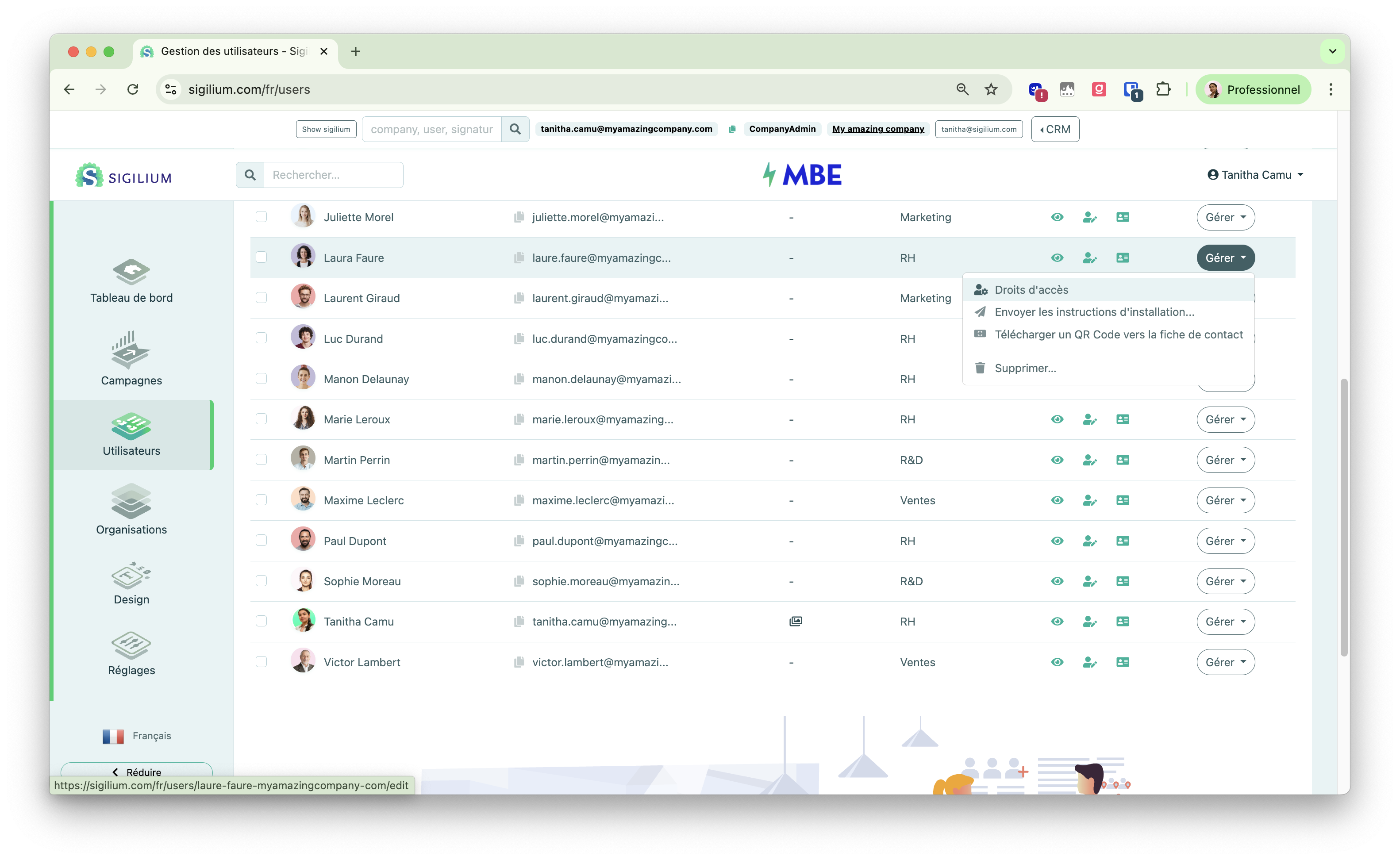Click contact card icon for Marie Leroux
The width and height of the screenshot is (1400, 860).
click(1123, 419)
